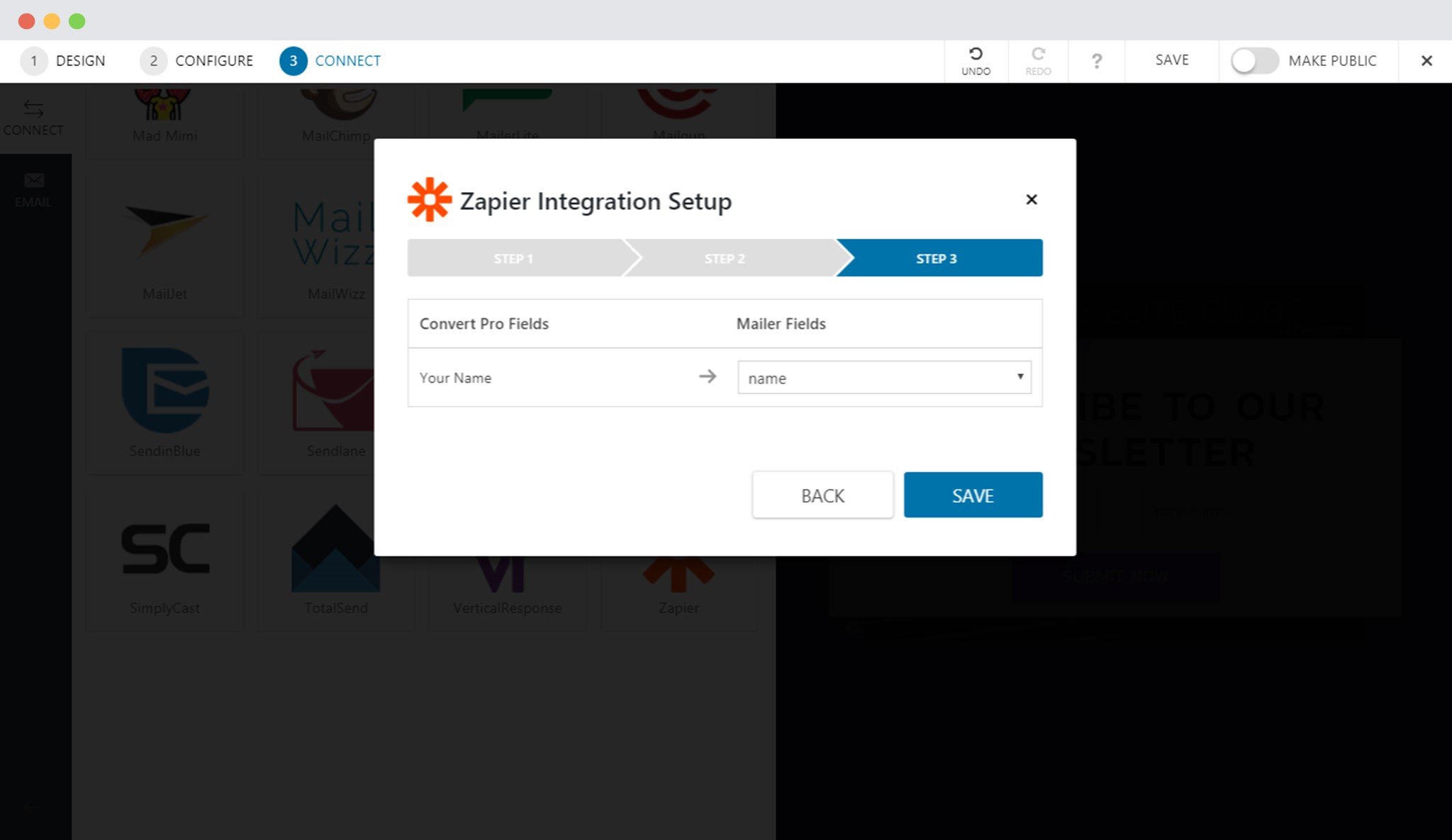Click the blue Save button in dialog

973,495
